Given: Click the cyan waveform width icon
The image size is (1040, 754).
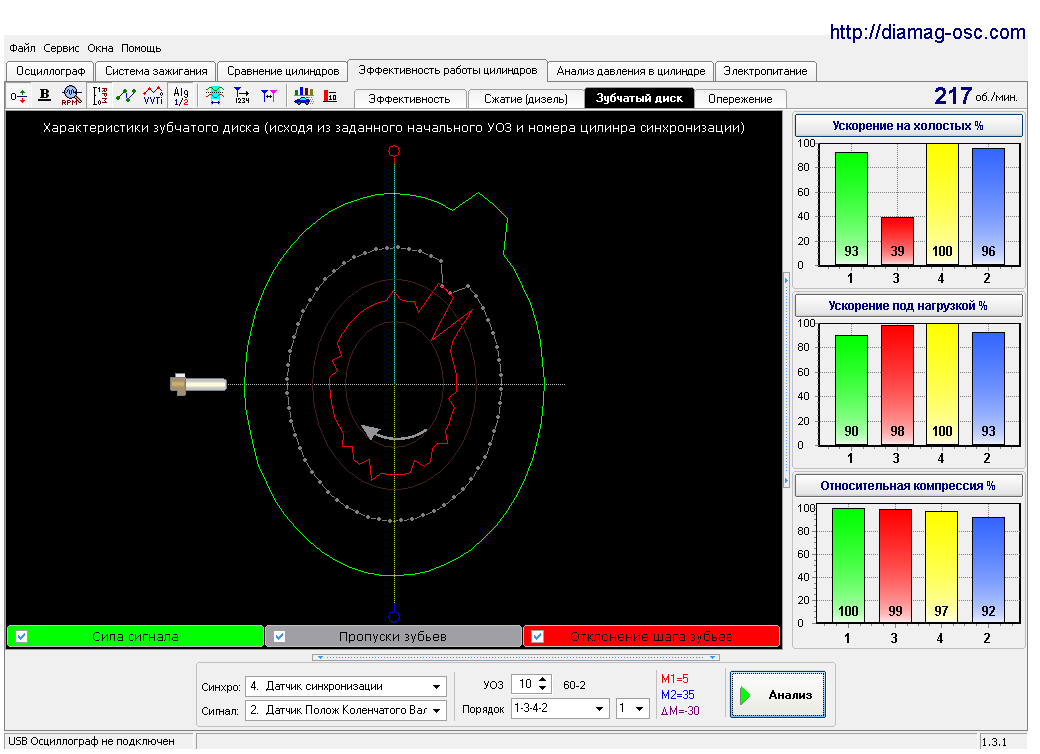Looking at the screenshot, I should click(x=214, y=96).
